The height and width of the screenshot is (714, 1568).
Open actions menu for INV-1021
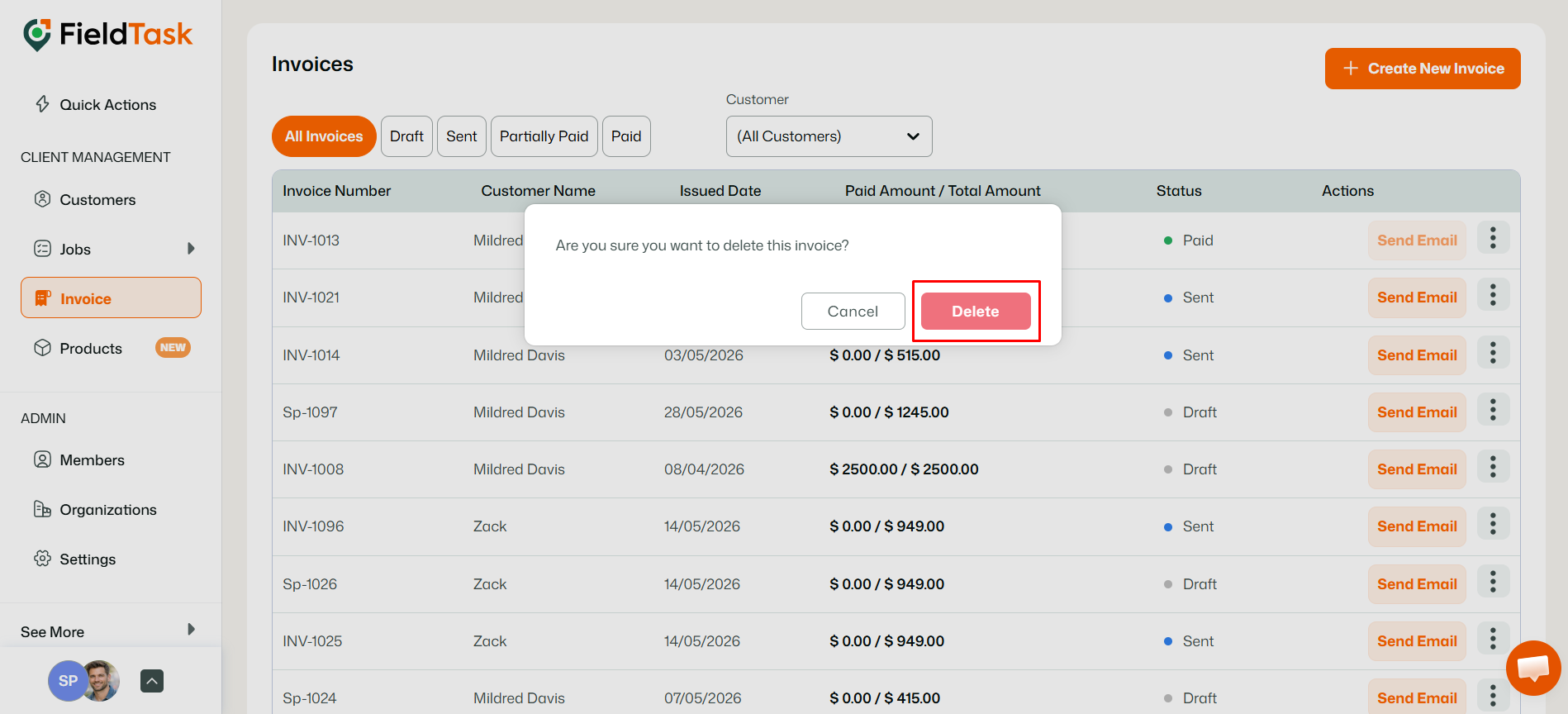click(x=1493, y=295)
